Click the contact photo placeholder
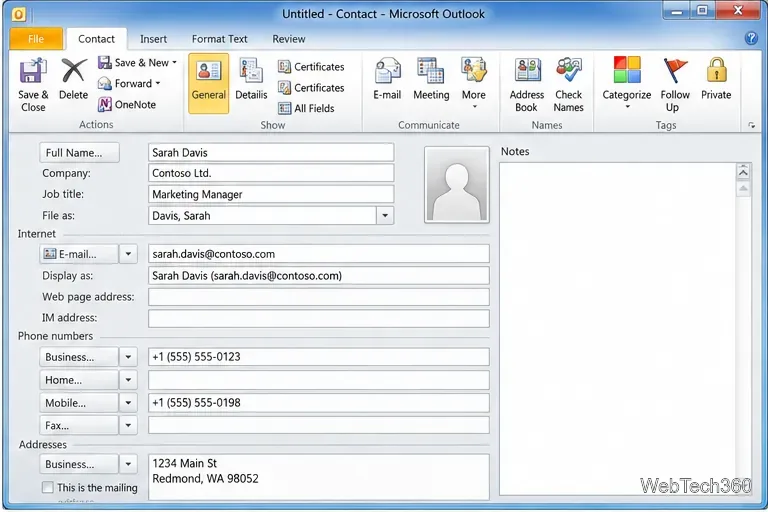 [x=456, y=185]
